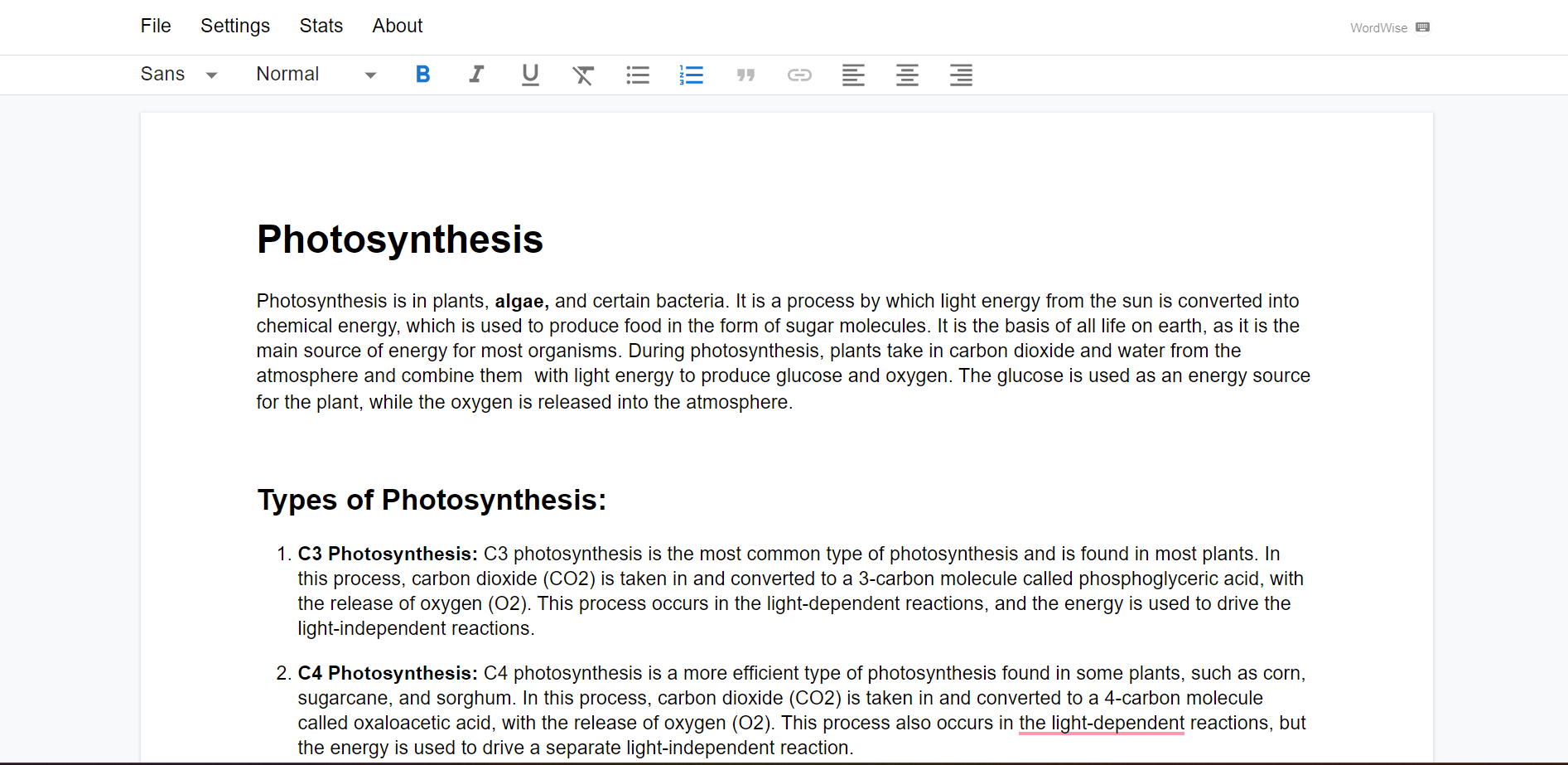Open the Sans font dropdown

click(179, 75)
